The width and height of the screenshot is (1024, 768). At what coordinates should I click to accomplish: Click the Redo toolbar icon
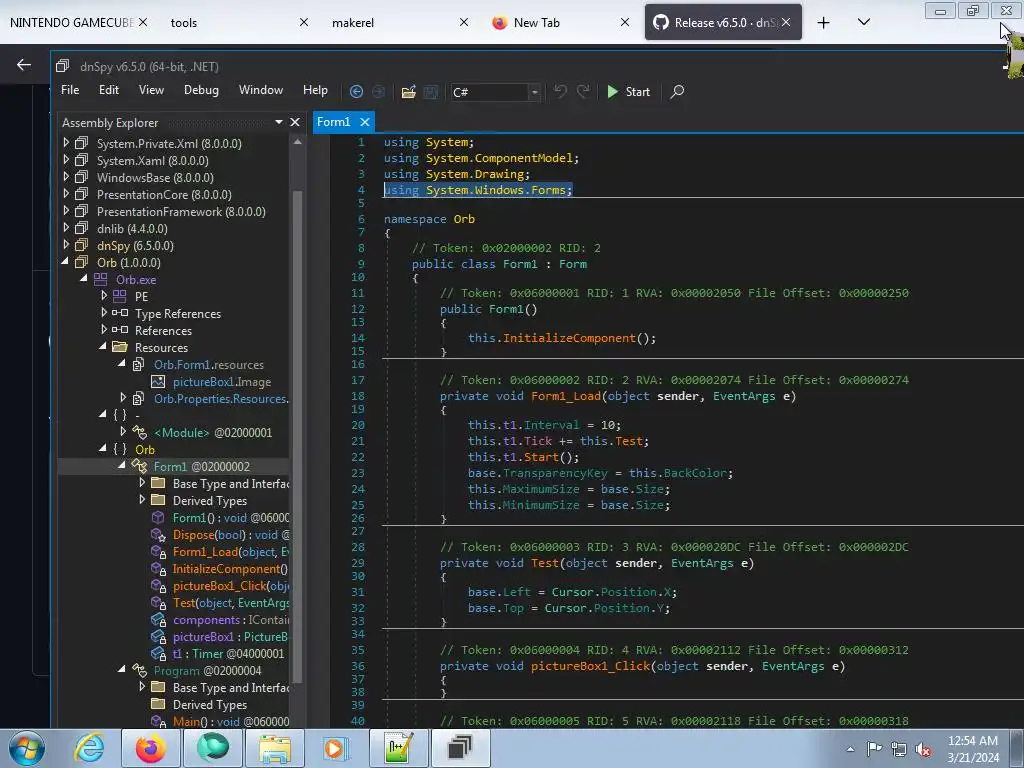pyautogui.click(x=583, y=91)
